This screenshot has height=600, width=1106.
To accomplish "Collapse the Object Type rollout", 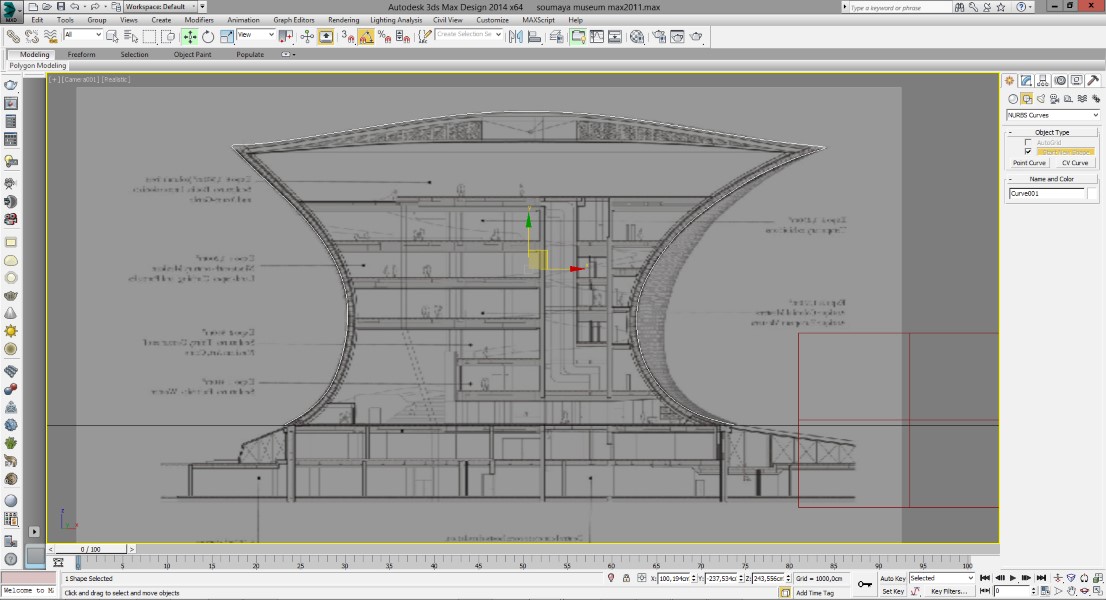I will pos(1052,132).
